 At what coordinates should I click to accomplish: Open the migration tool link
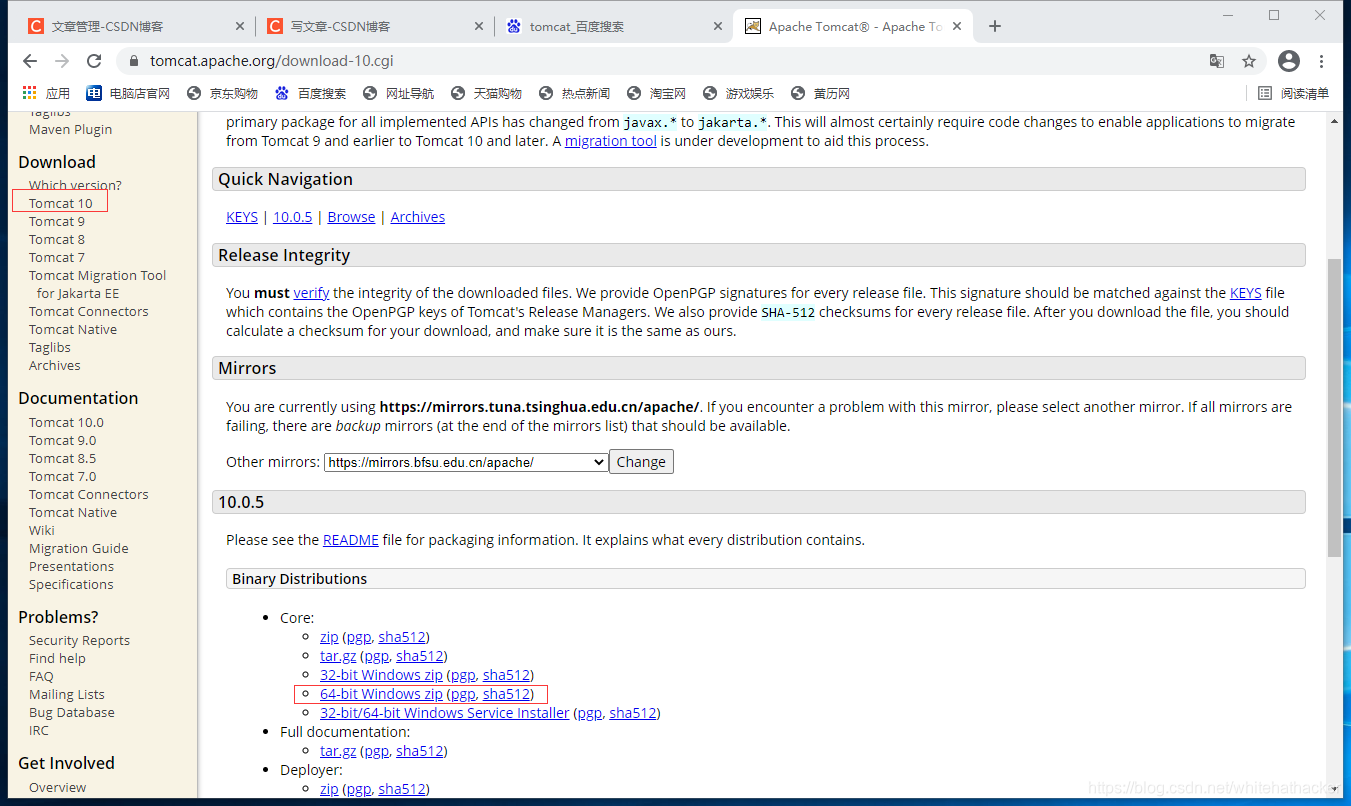click(611, 141)
